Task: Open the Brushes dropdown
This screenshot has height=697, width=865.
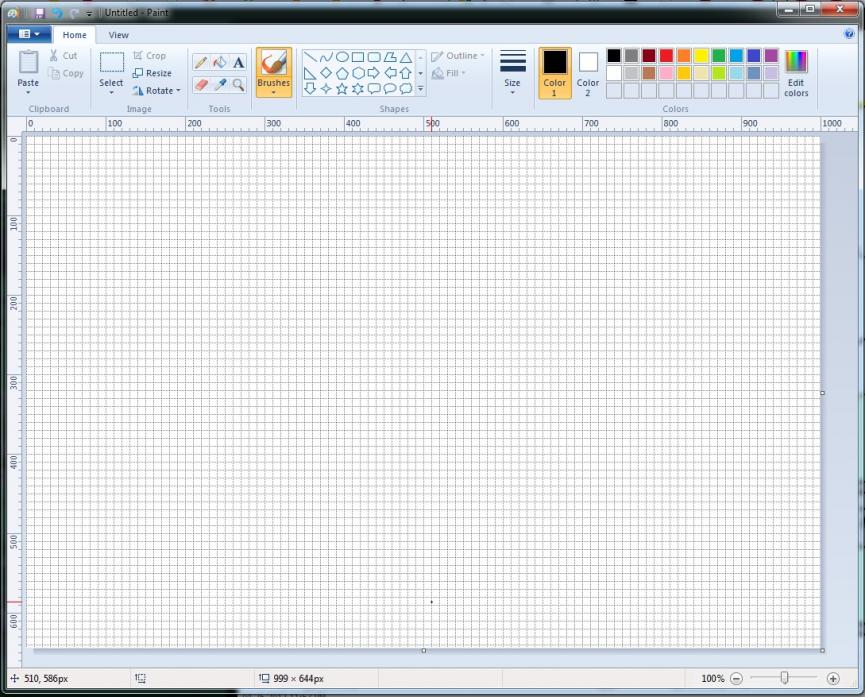Action: click(273, 92)
